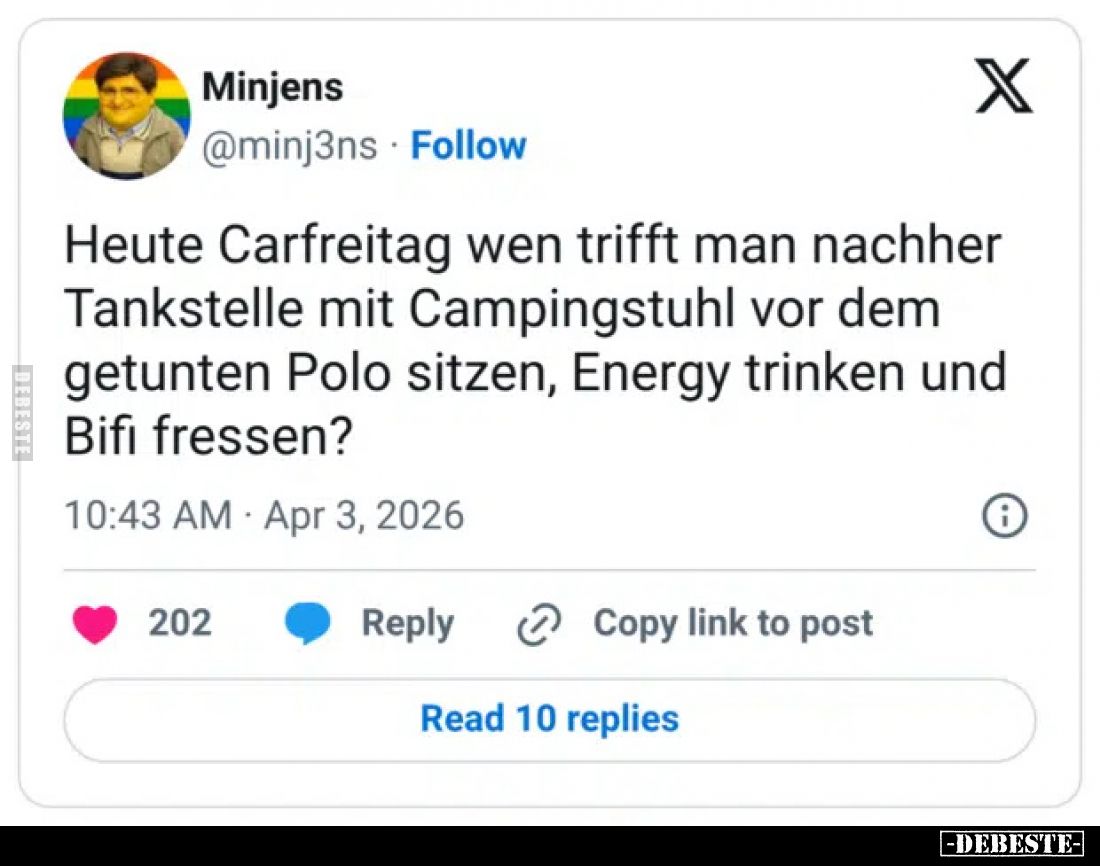Toggle following by clicking Follow
The image size is (1100, 866).
coord(468,145)
